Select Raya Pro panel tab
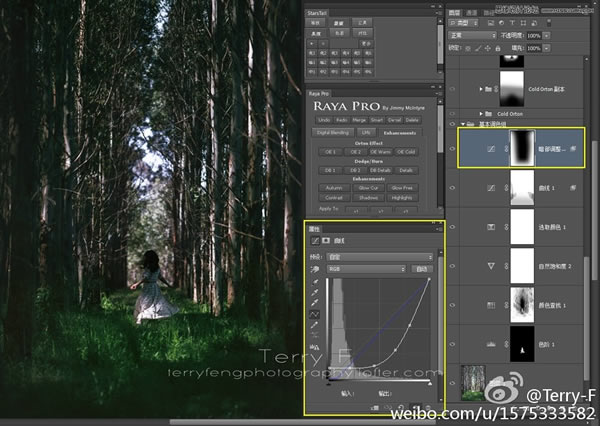The width and height of the screenshot is (600, 426). coord(318,93)
